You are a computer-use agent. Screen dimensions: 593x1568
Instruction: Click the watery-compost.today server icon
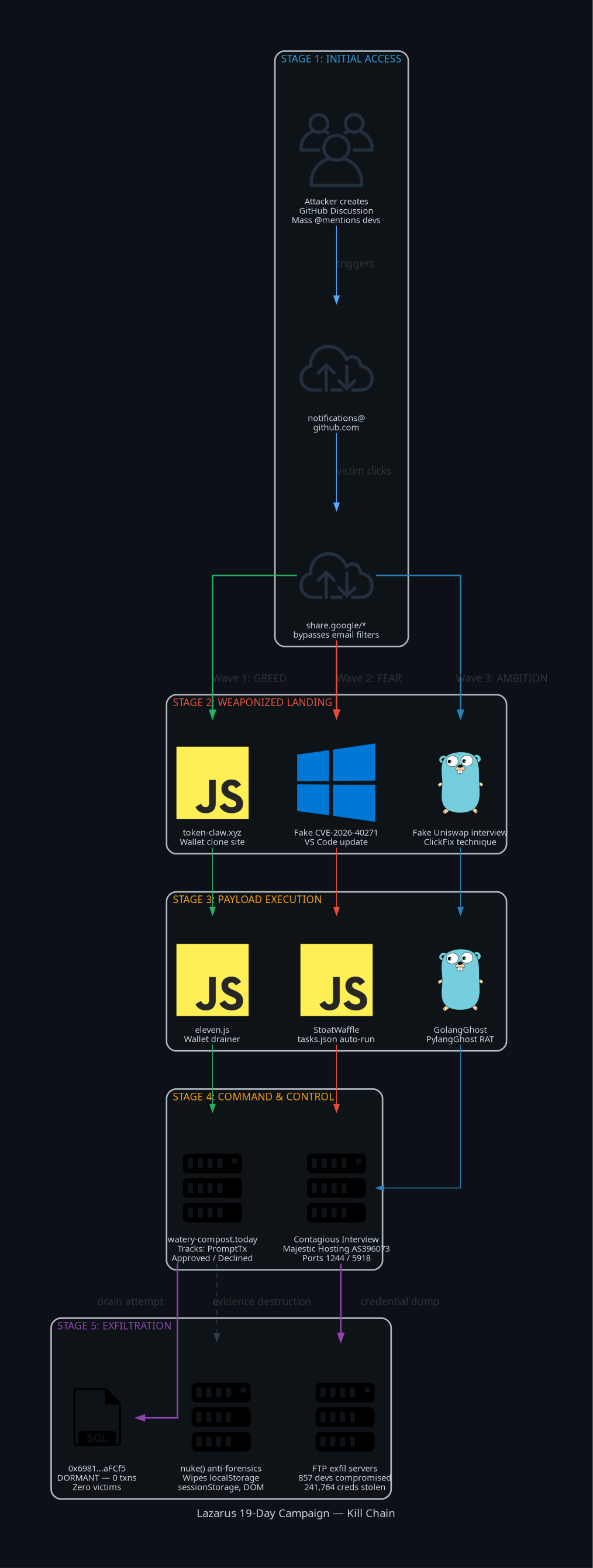click(x=212, y=1188)
